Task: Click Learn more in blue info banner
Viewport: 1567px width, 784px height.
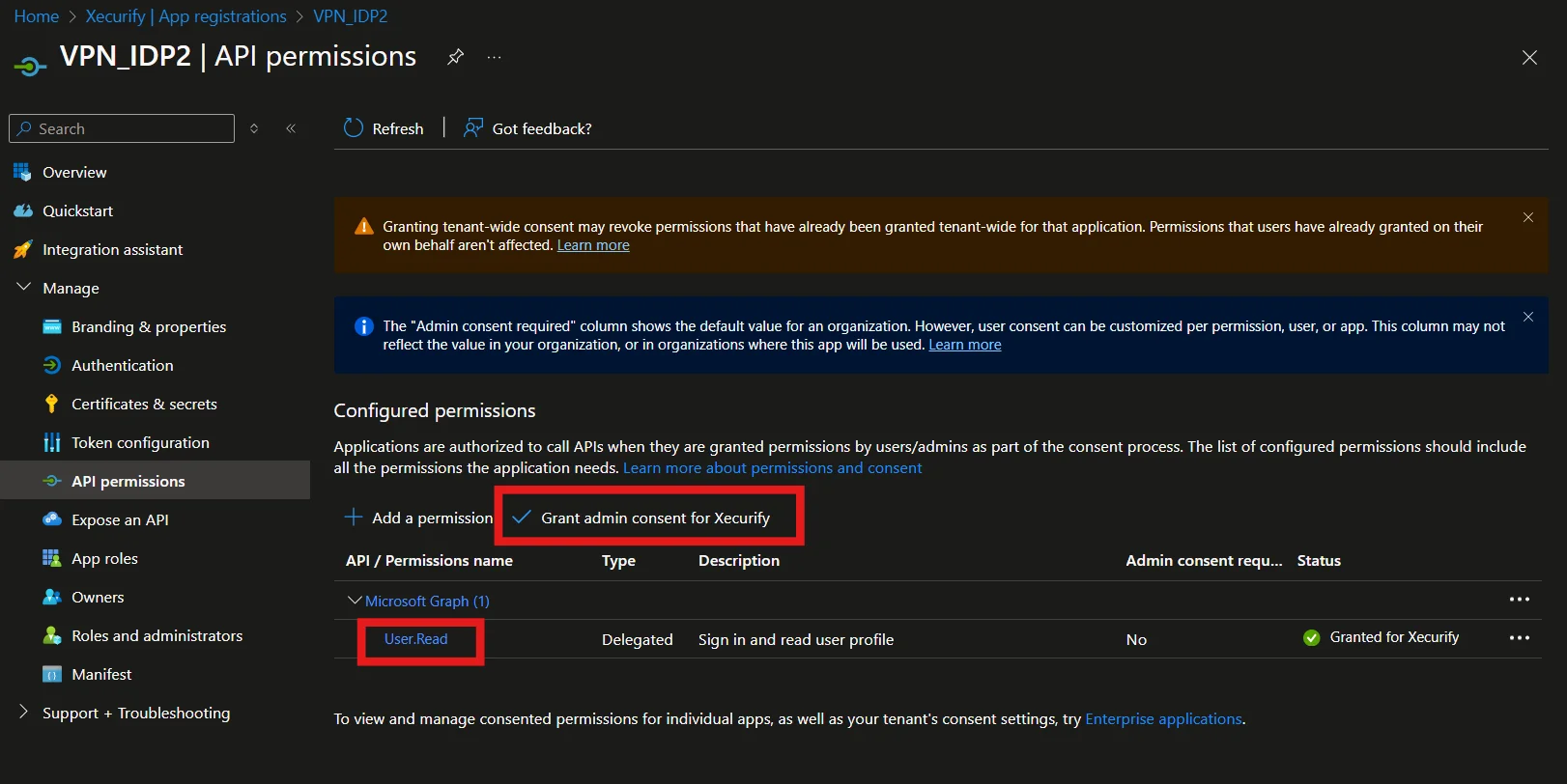Action: tap(965, 345)
